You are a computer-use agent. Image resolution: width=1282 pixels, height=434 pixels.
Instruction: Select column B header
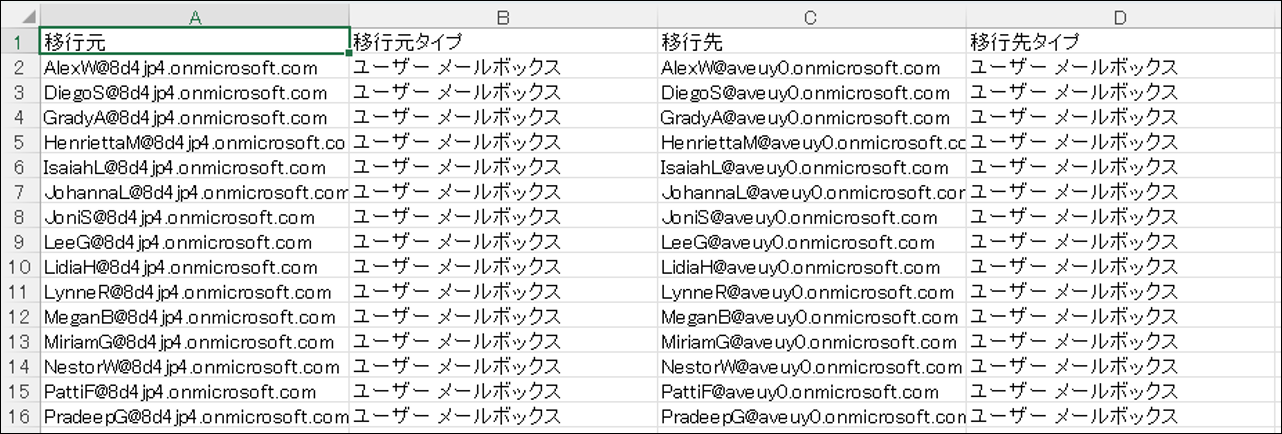[503, 17]
